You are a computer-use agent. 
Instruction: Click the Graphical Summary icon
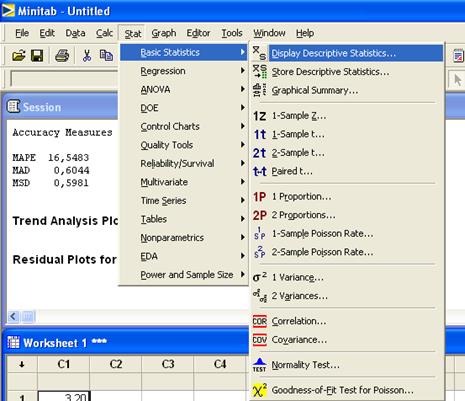[260, 90]
